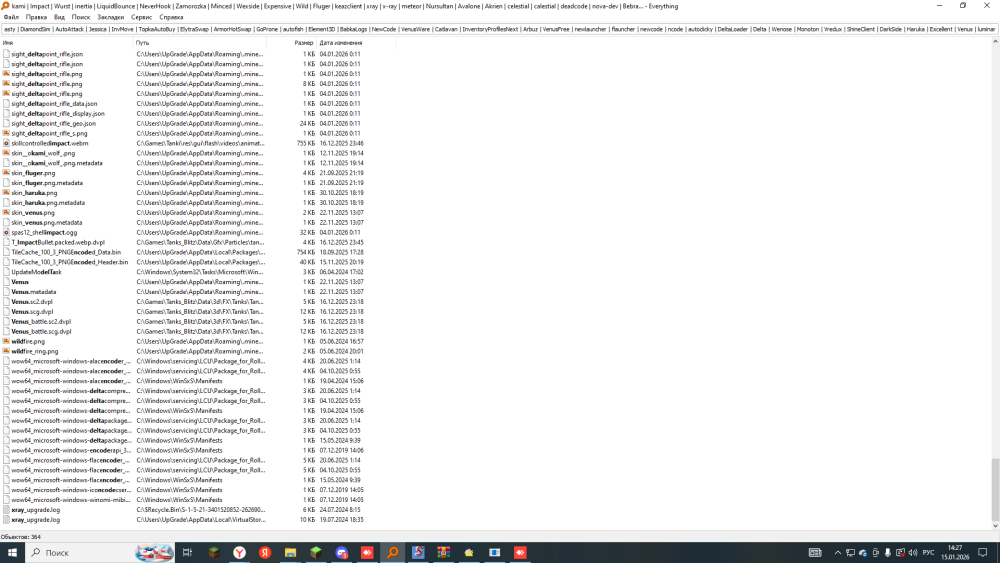Open the Вид menu

[x=59, y=17]
